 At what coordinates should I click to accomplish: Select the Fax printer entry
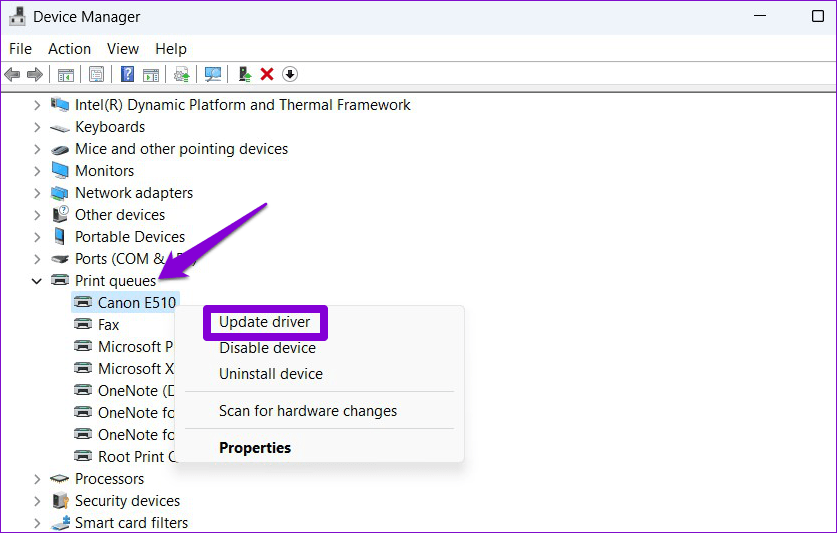tap(108, 325)
